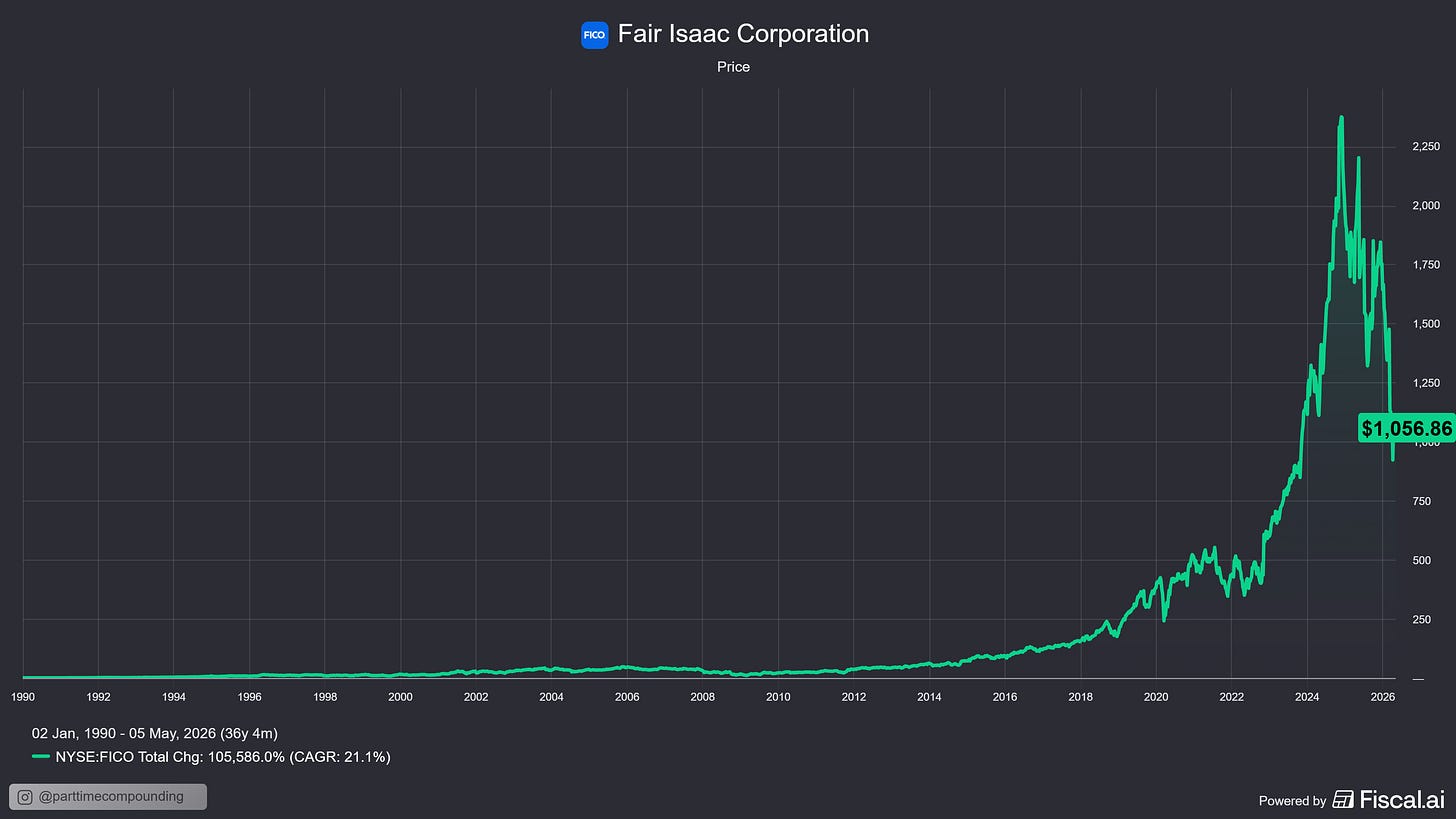Click the 2010 x-axis label
Viewport: 1456px width, 819px height.
tap(778, 696)
